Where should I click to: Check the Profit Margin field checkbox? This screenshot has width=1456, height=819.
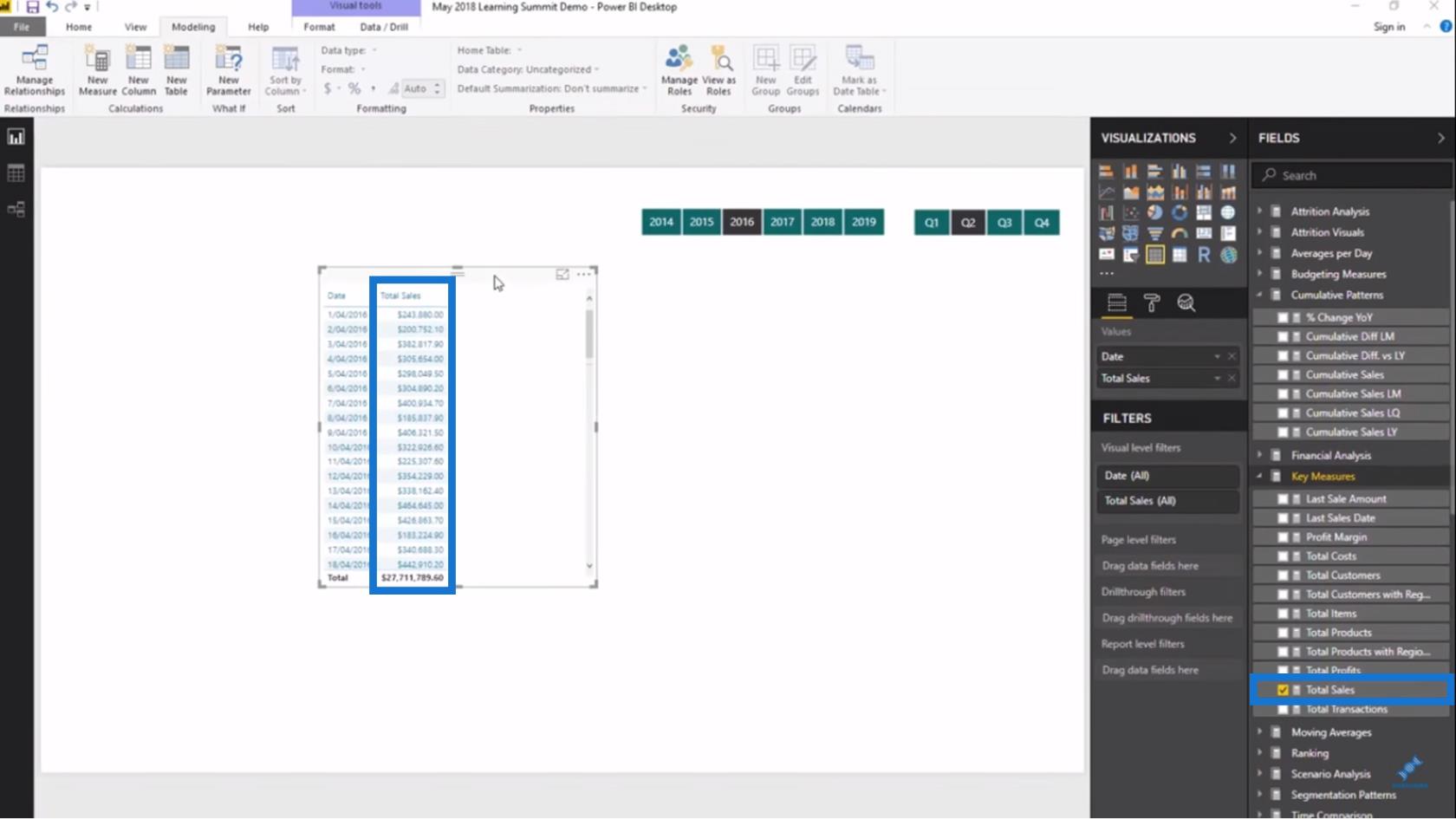1283,537
